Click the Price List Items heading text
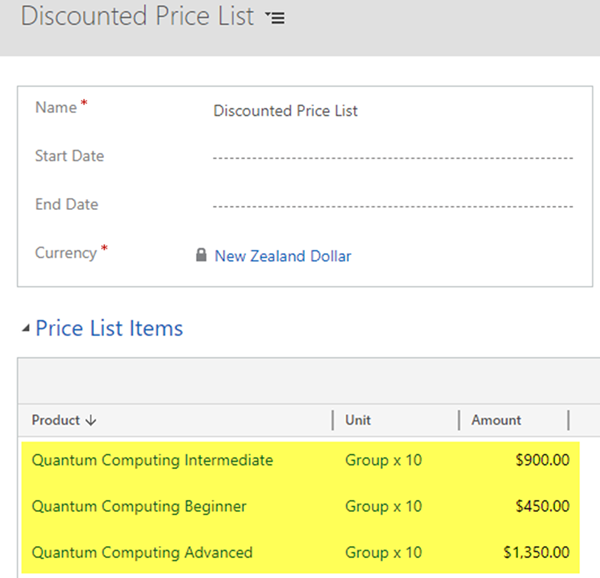Viewport: 600px width, 578px height. point(109,329)
